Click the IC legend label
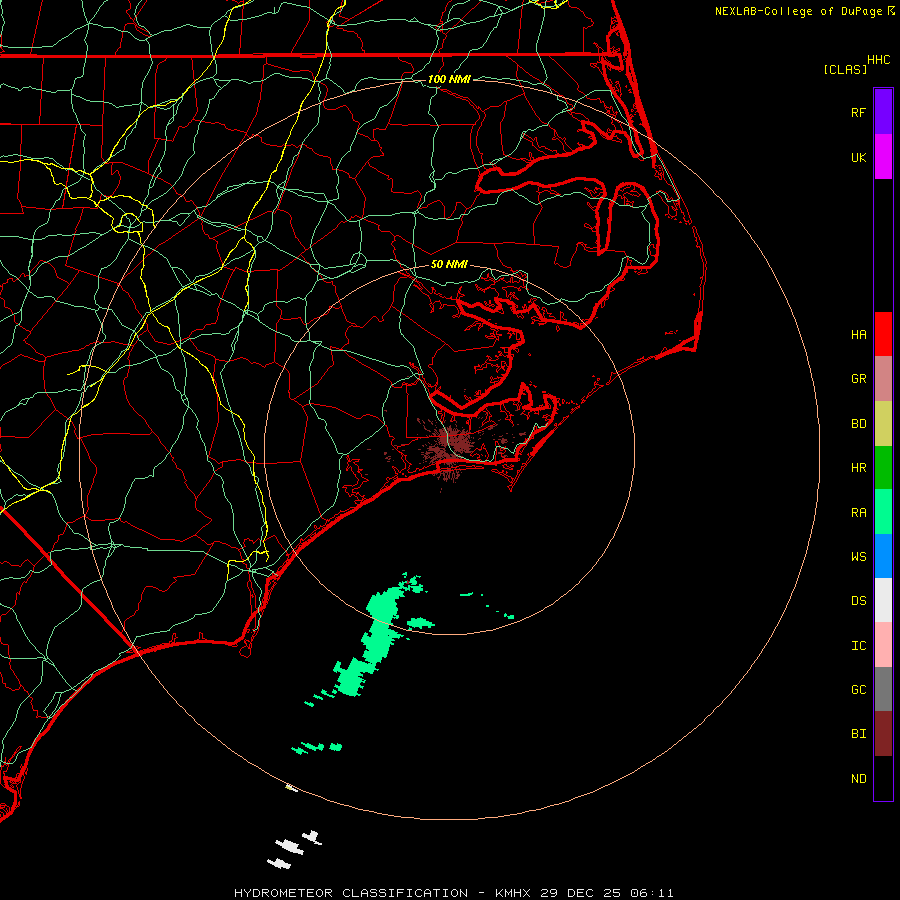 coord(858,646)
